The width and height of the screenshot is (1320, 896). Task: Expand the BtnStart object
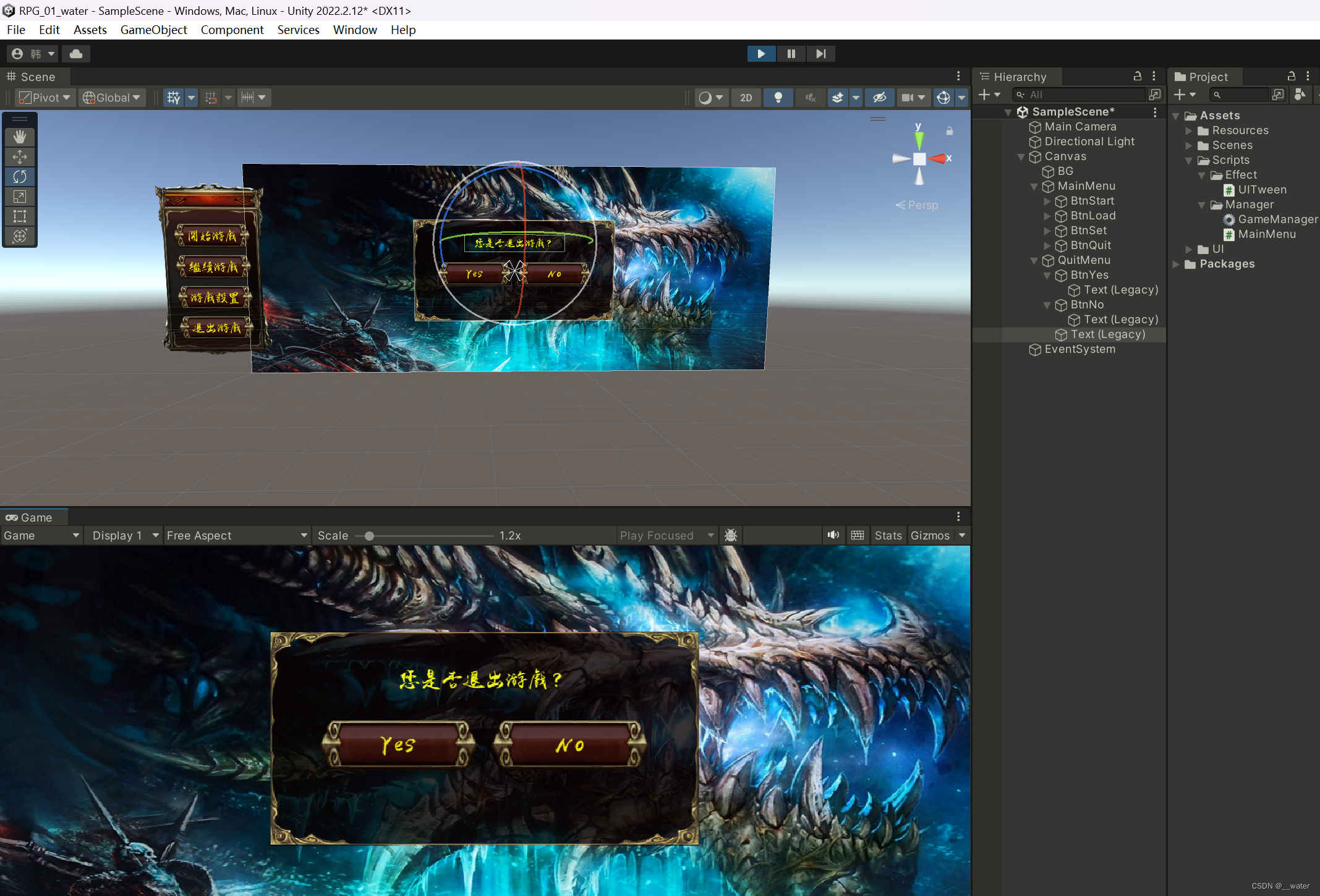[x=1047, y=201]
